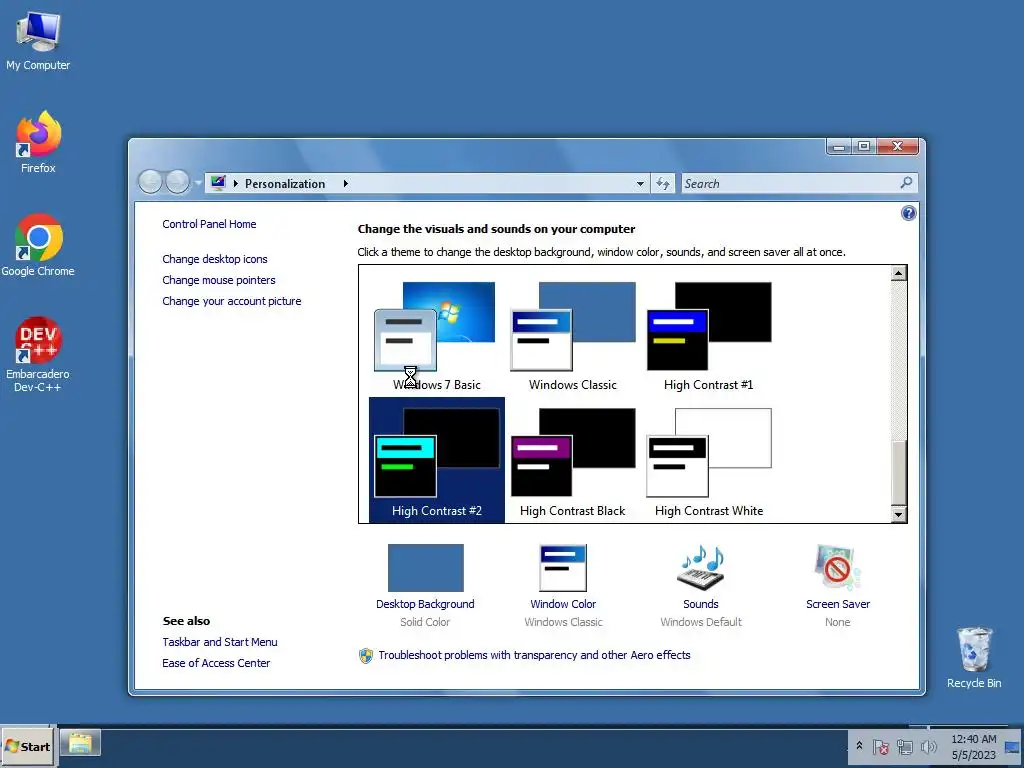Click the search magnifier icon
This screenshot has height=768, width=1024.
pyautogui.click(x=906, y=184)
